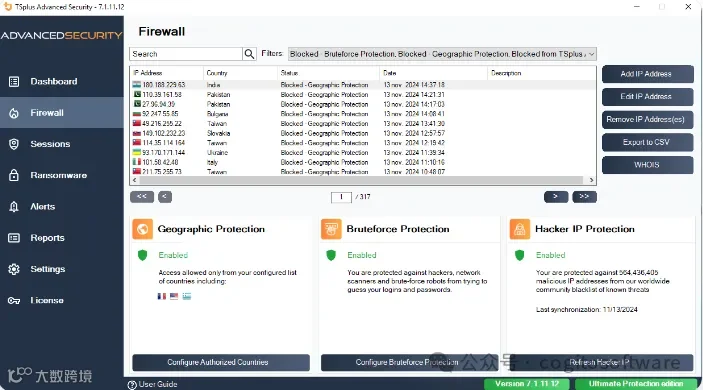Click the Ukraine flag beside 93.170.171.144
The height and width of the screenshot is (390, 703).
[x=137, y=152]
